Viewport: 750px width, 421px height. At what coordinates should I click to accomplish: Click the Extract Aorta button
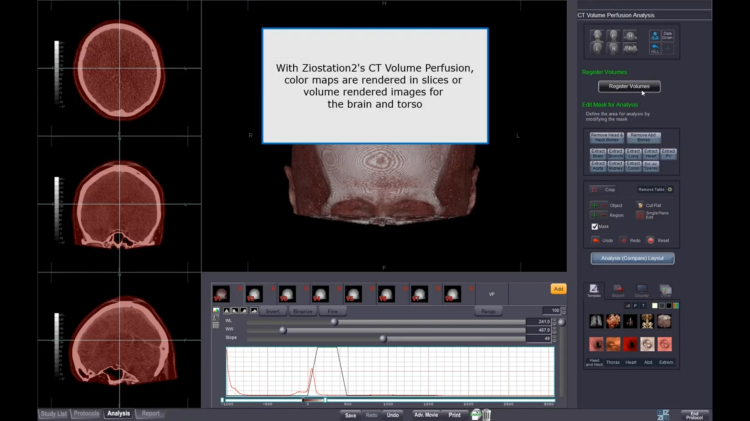pyautogui.click(x=598, y=166)
